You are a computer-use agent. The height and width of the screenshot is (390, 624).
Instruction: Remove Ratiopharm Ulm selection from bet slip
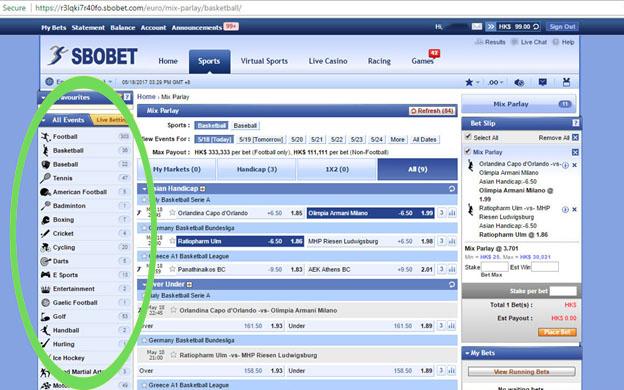574,209
